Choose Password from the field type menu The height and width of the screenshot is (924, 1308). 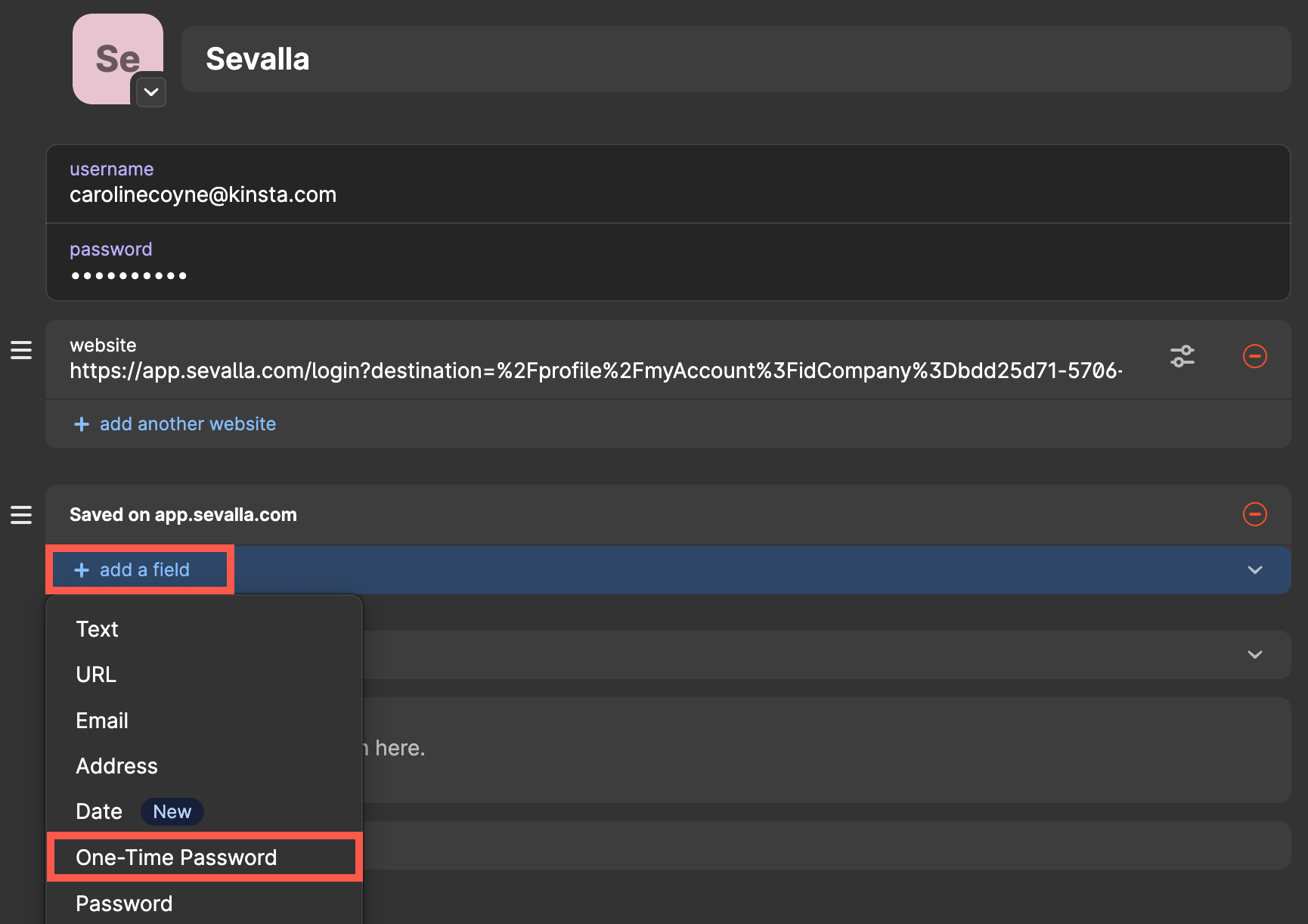(204, 904)
